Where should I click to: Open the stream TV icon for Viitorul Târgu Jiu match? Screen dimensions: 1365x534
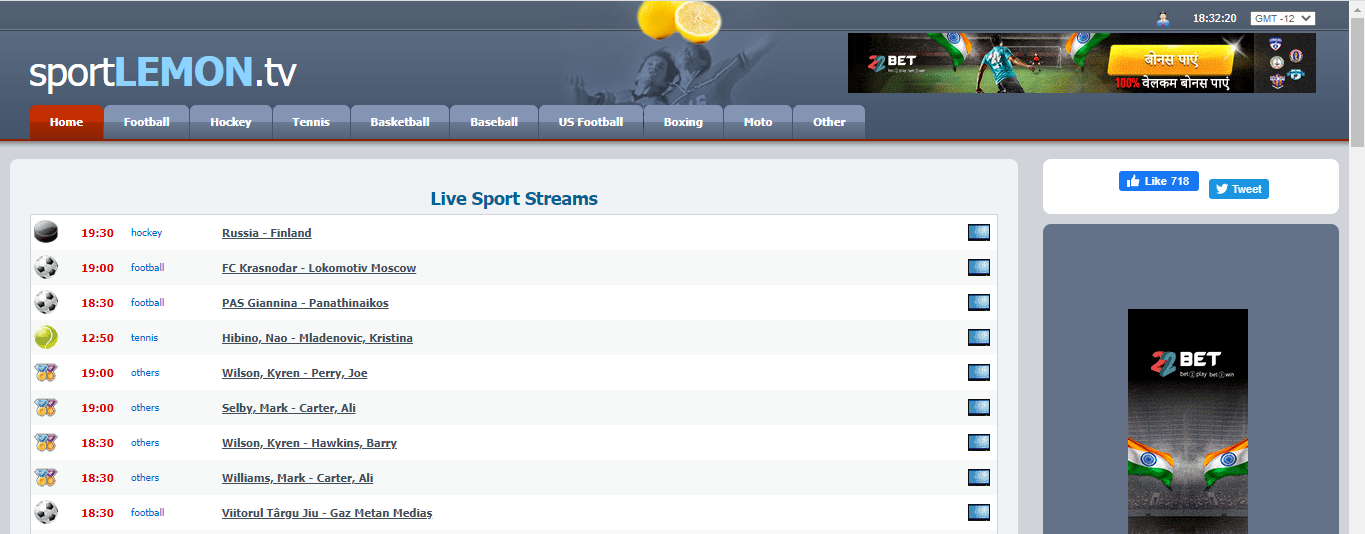click(x=979, y=513)
